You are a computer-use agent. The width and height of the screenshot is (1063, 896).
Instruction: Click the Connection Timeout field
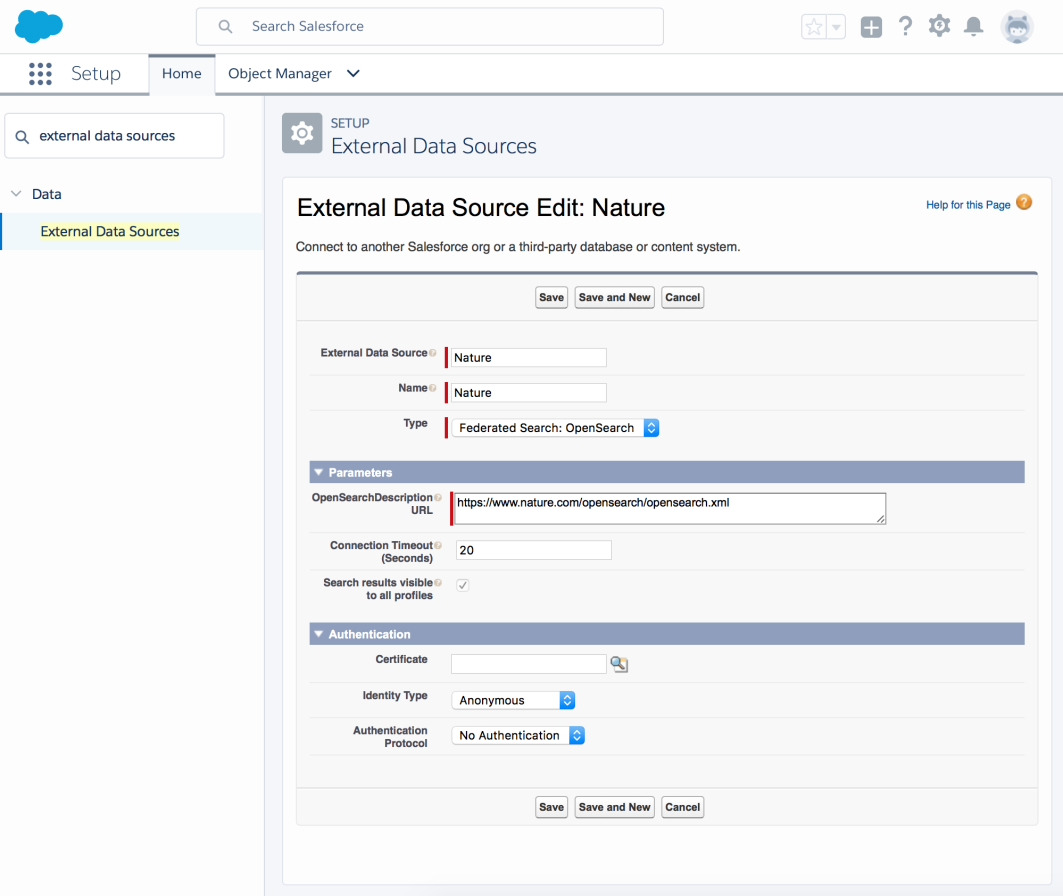[534, 550]
